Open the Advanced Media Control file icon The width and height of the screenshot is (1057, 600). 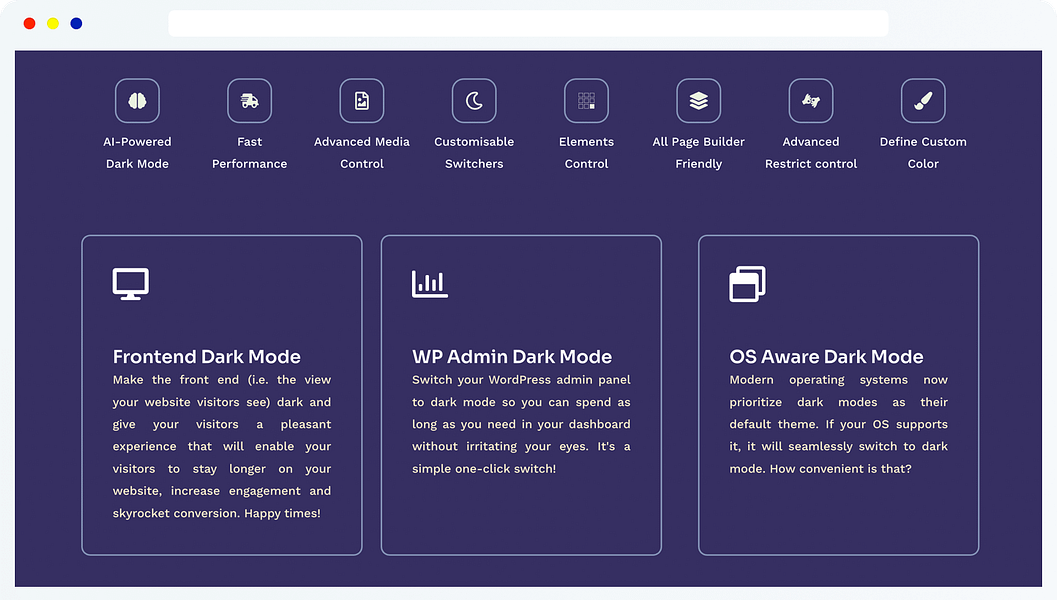pos(362,101)
